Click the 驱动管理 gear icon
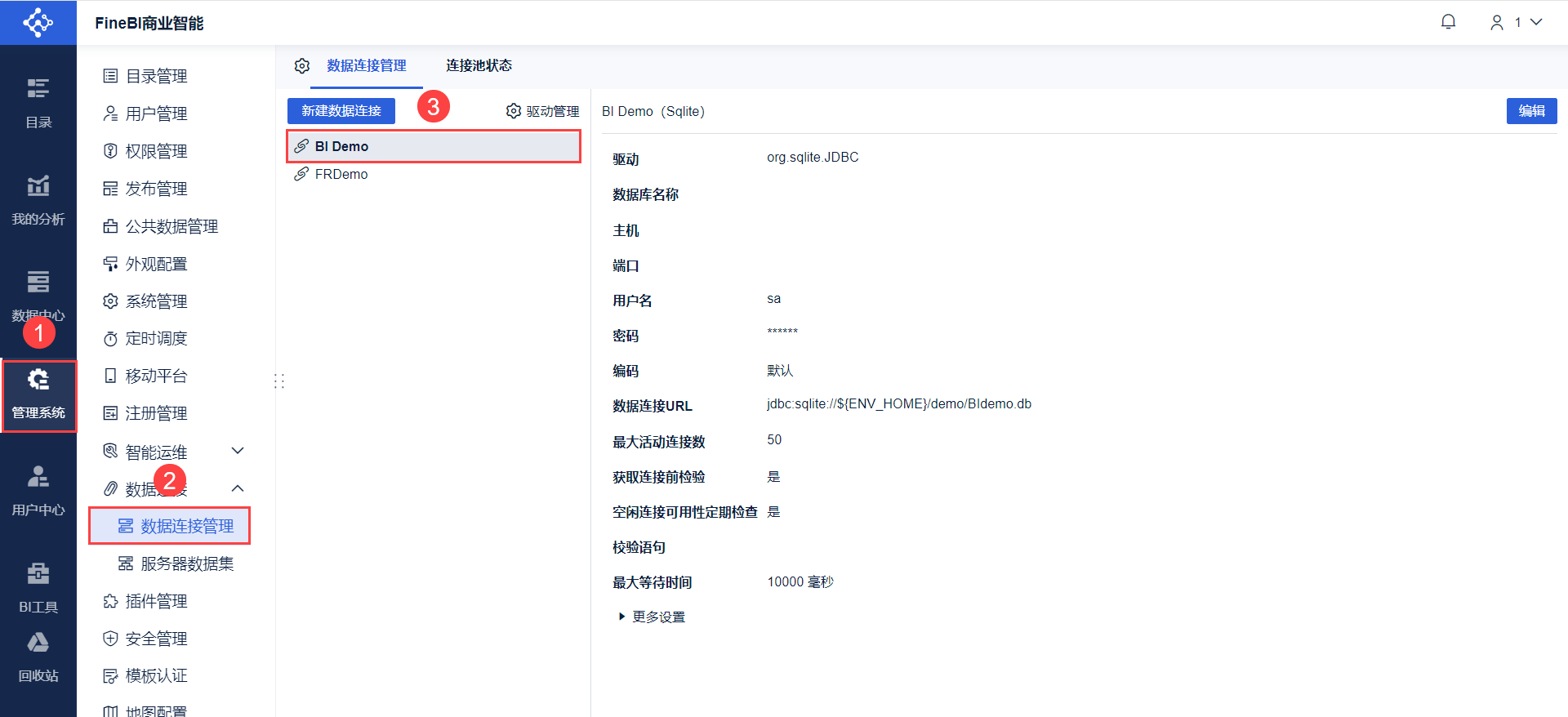This screenshot has width=1568, height=717. point(513,111)
